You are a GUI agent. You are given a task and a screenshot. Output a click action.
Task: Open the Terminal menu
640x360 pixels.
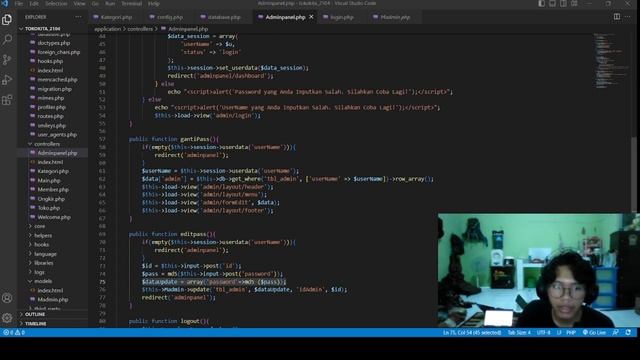pyautogui.click(x=131, y=4)
